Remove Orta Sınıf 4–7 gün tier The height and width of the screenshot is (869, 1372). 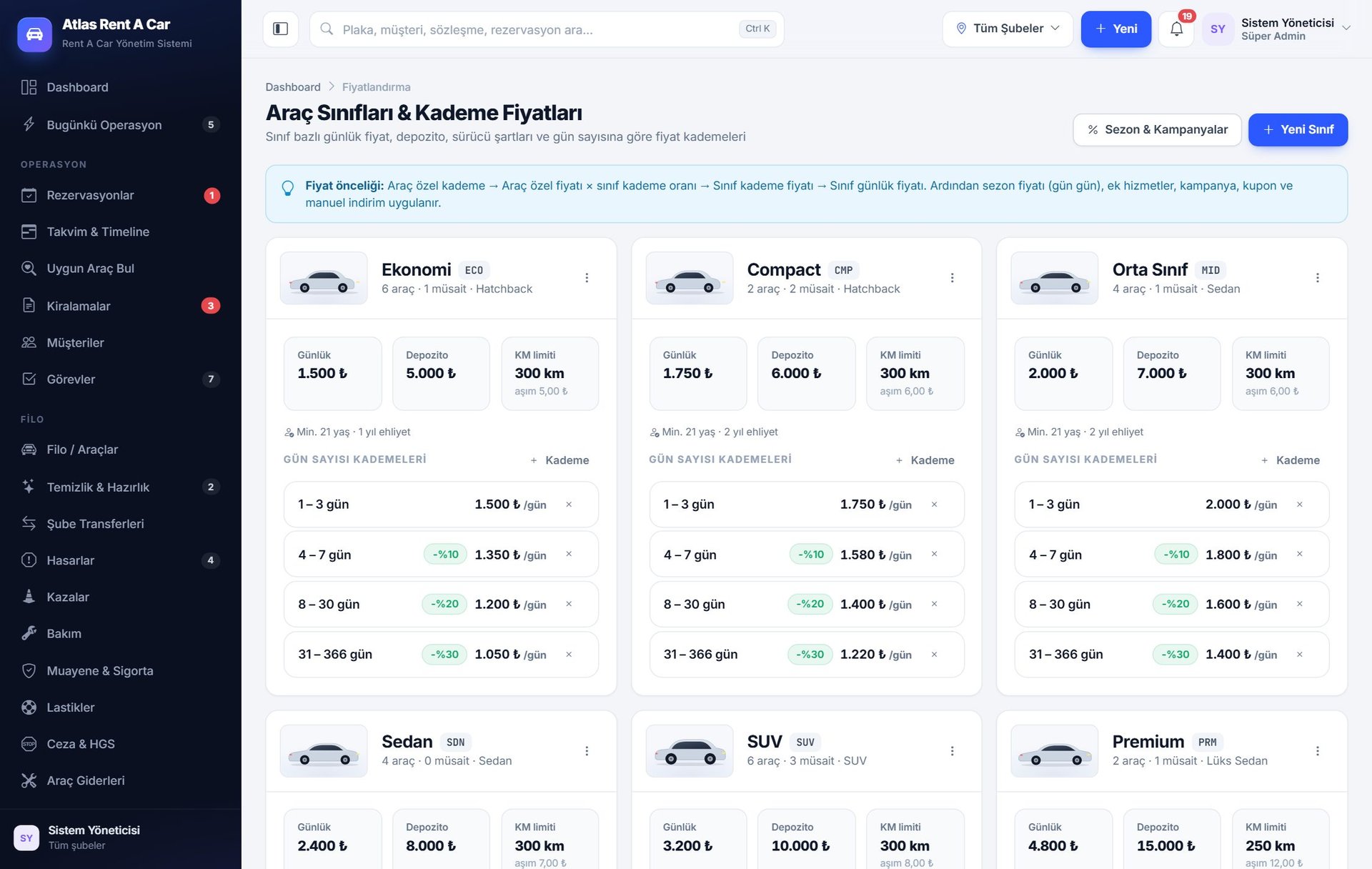pos(1299,555)
